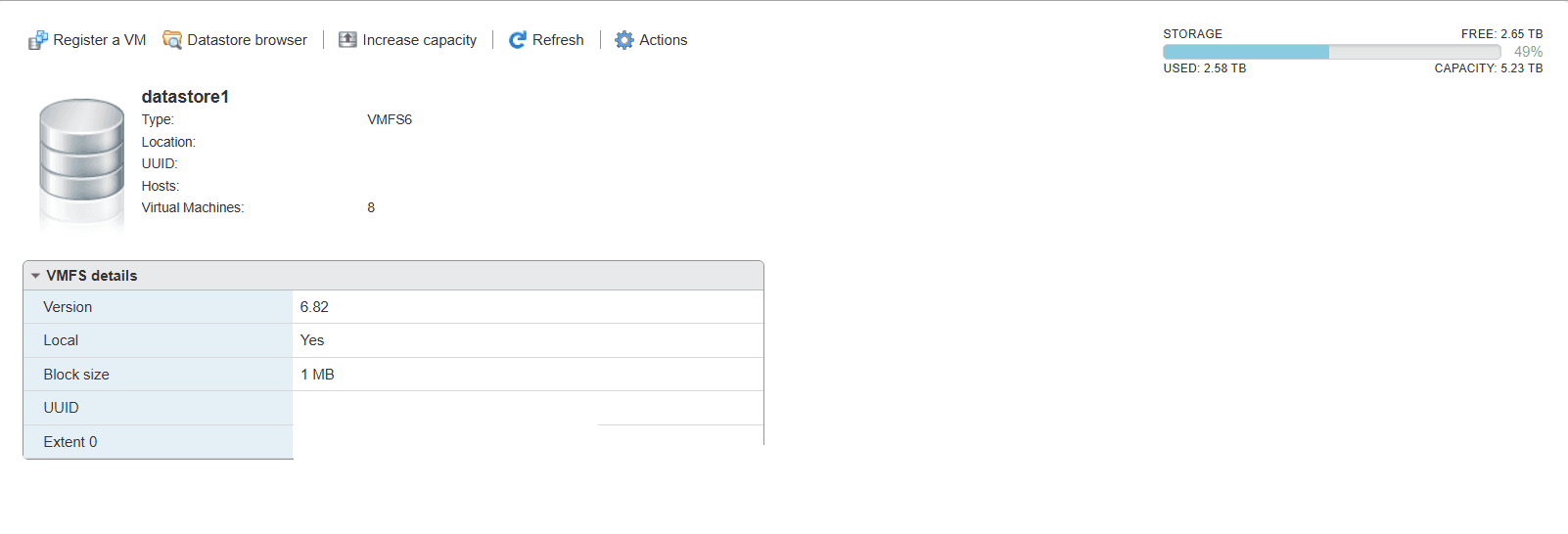Click the Local value Yes
1568x534 pixels.
312,340
